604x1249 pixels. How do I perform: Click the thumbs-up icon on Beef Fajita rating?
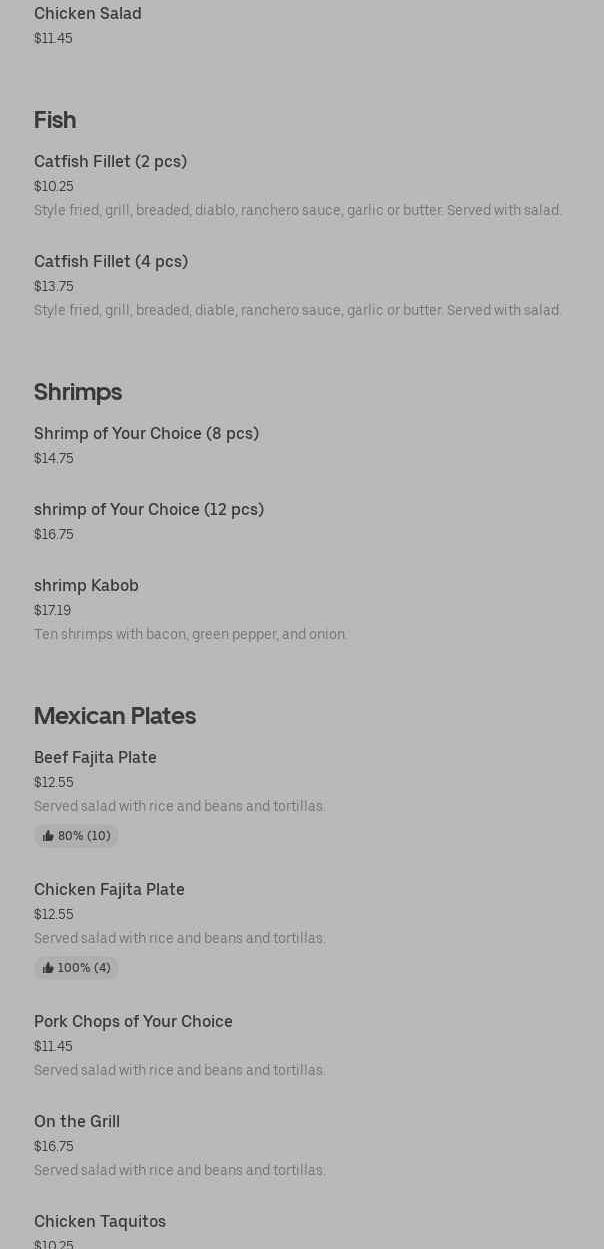pos(48,836)
